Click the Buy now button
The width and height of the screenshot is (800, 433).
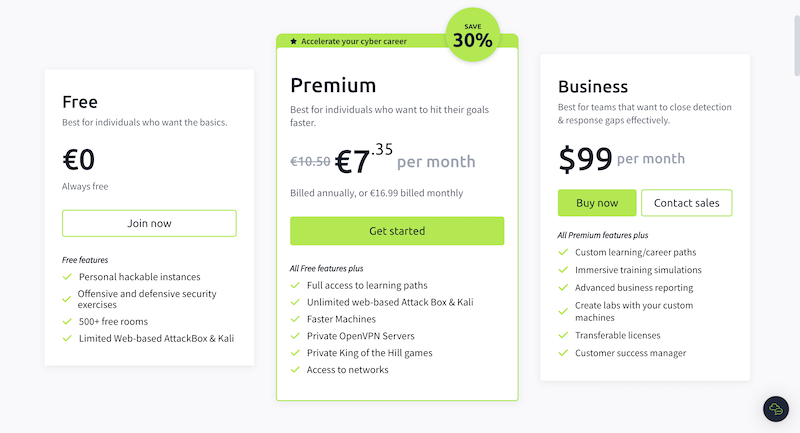(x=597, y=203)
